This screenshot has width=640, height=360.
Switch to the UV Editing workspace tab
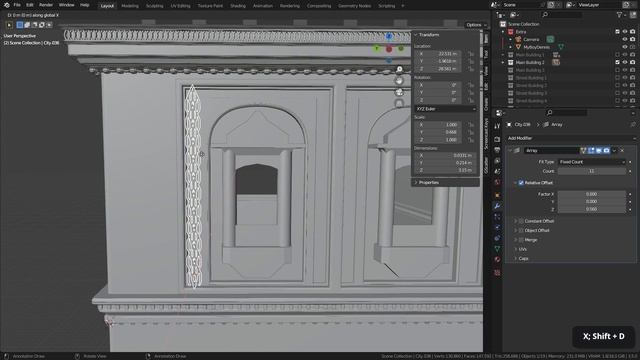pyautogui.click(x=180, y=6)
